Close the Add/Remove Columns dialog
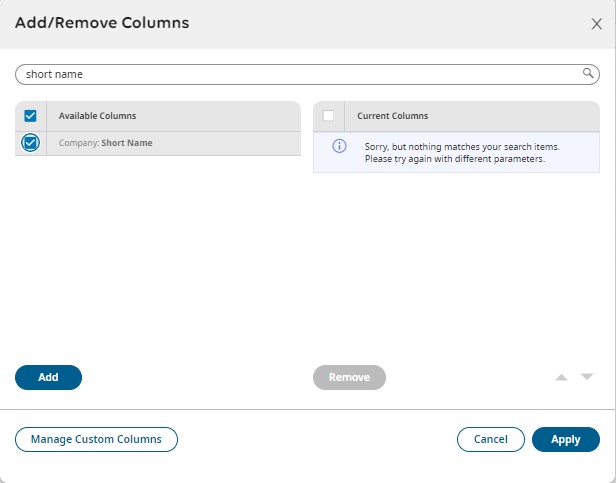 [x=597, y=23]
